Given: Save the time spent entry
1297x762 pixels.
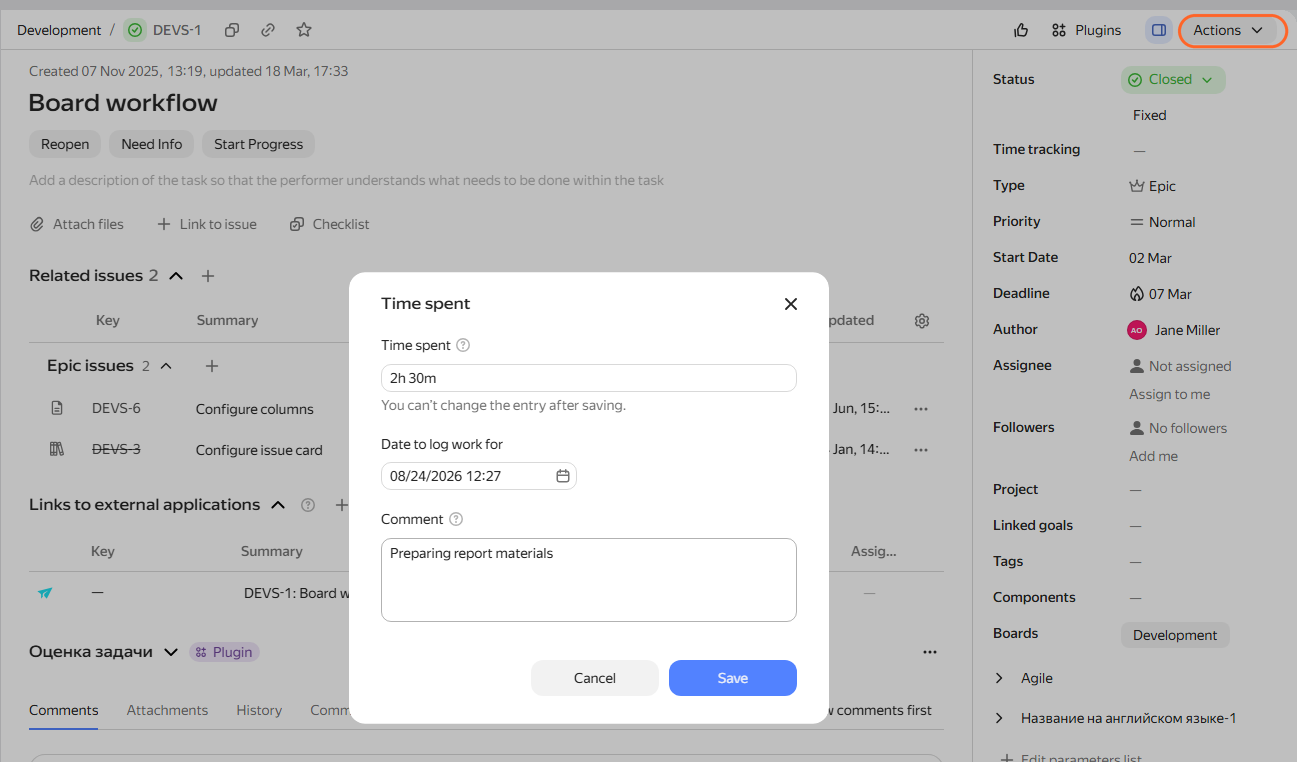Looking at the screenshot, I should click(x=733, y=678).
